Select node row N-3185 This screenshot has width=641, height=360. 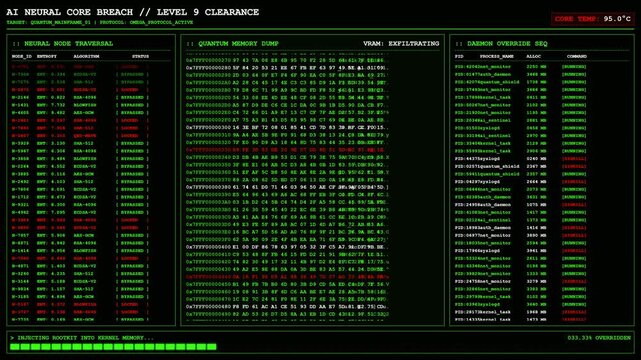[80, 297]
